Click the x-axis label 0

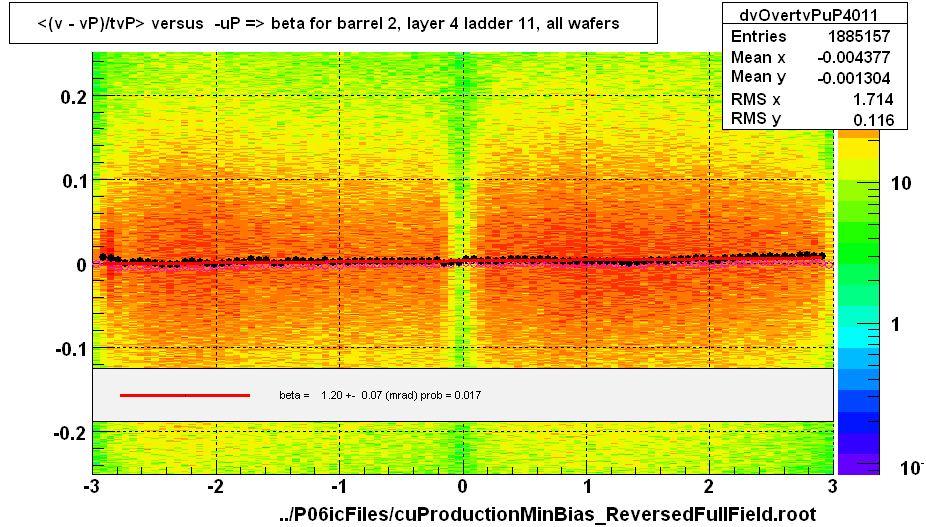point(462,486)
